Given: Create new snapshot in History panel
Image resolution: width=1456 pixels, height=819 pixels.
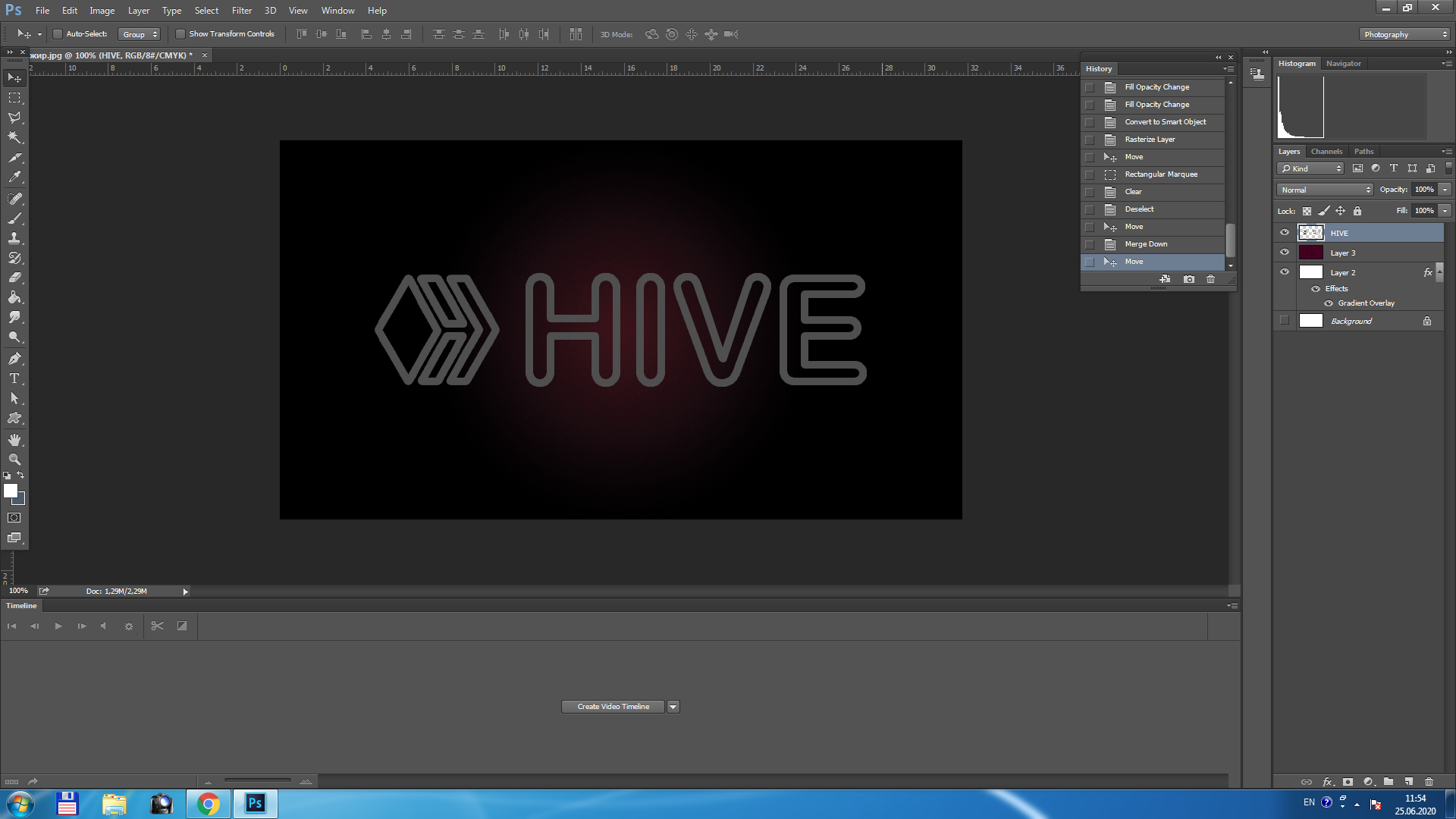Looking at the screenshot, I should pyautogui.click(x=1189, y=279).
